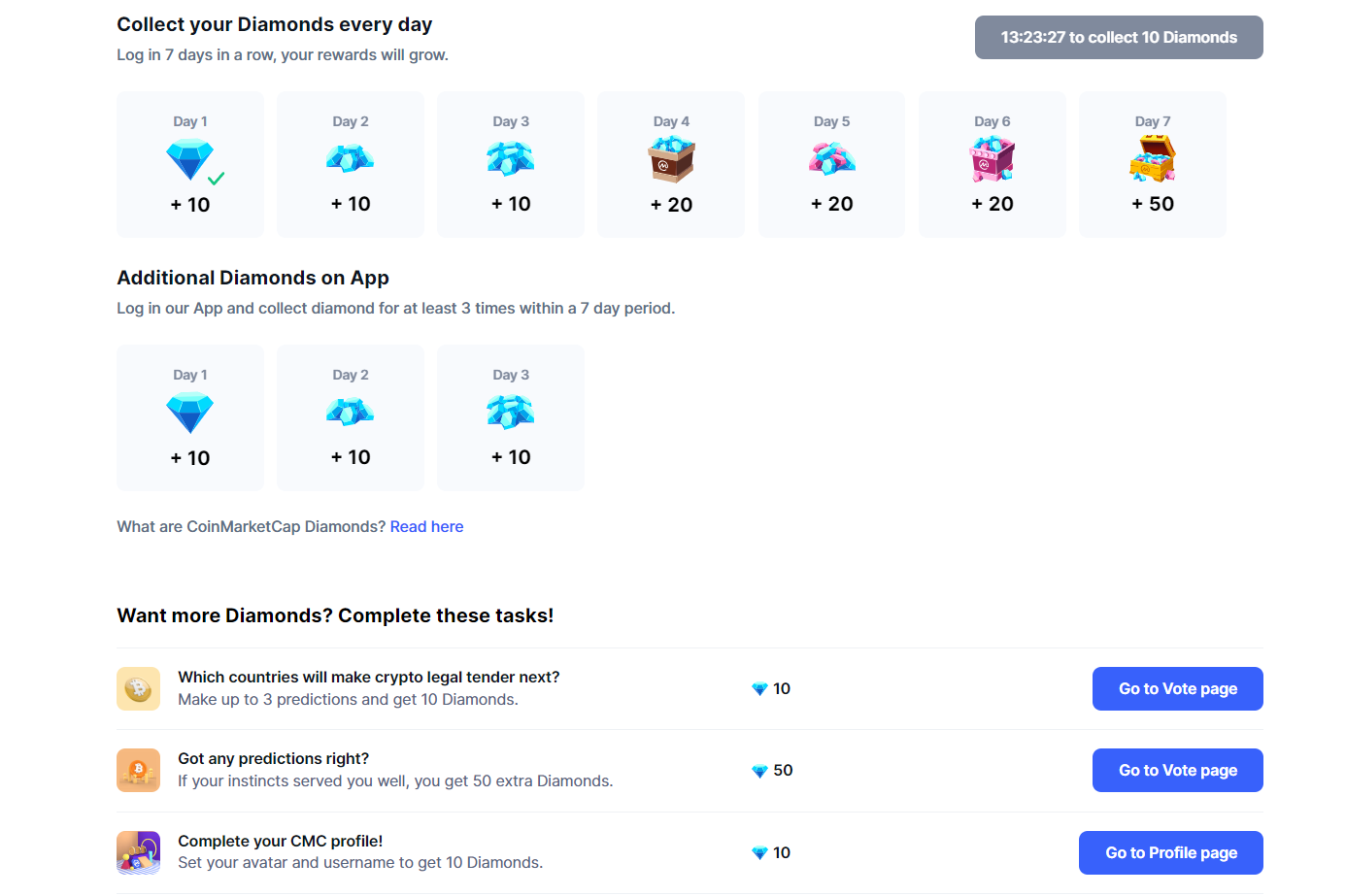Viewport: 1346px width, 896px height.
Task: Select the avatar icon beside CMC profile task
Action: [x=138, y=852]
